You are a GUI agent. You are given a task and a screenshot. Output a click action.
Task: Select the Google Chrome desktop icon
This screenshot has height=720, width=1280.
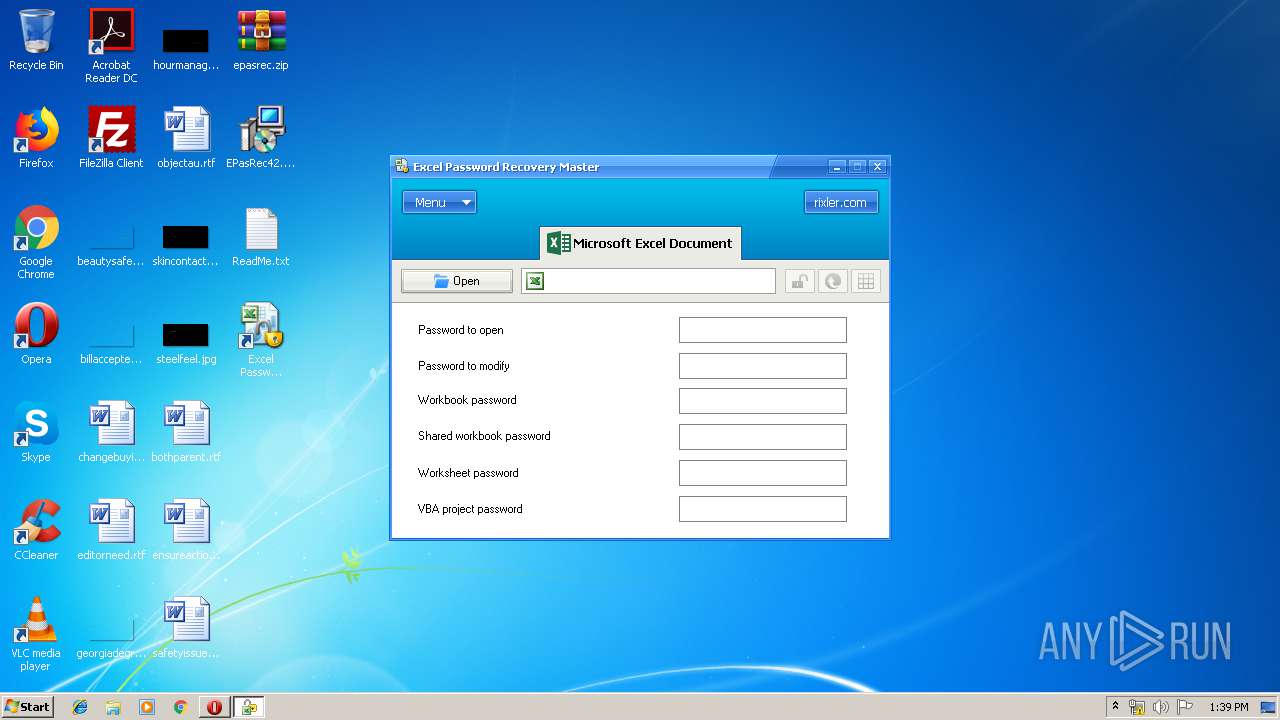click(x=36, y=243)
